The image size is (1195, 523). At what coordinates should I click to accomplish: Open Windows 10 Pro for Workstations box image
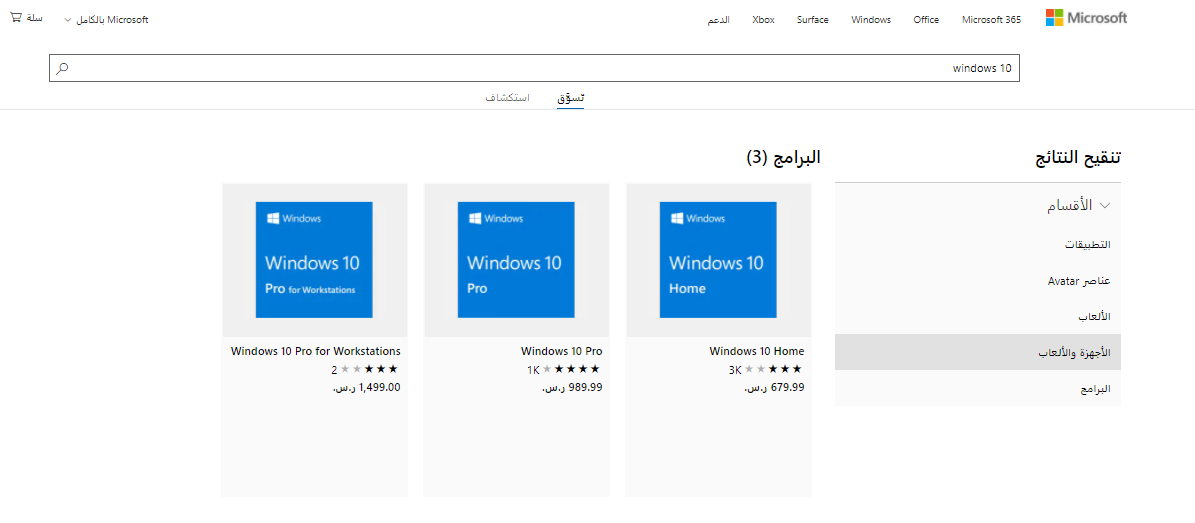pos(314,260)
